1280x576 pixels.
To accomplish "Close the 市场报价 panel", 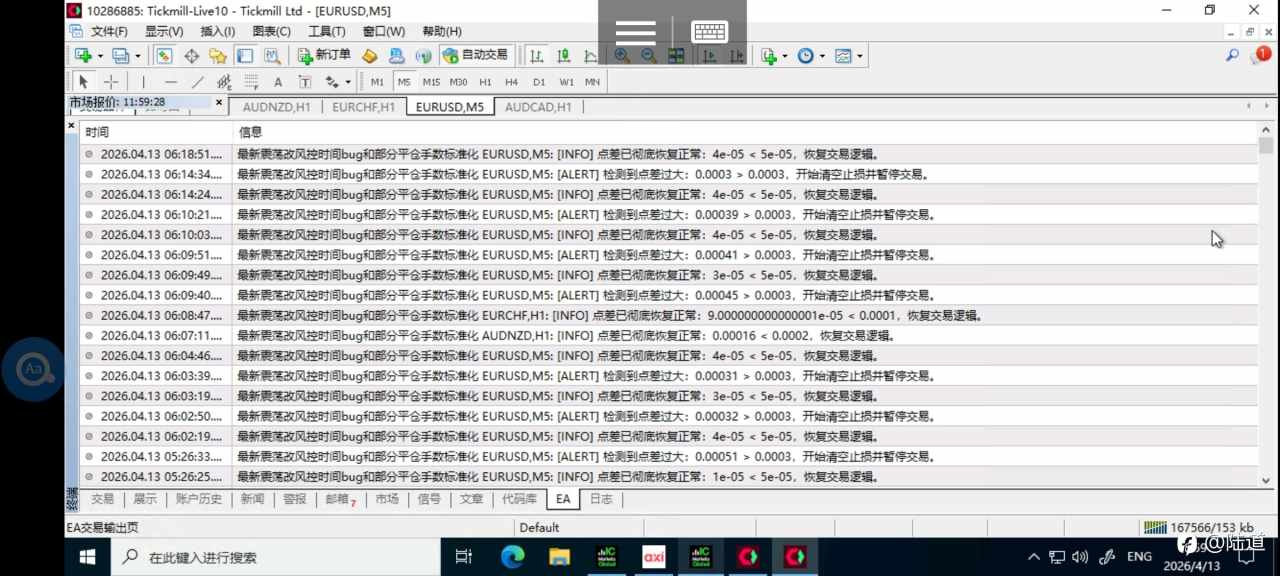I will coord(218,103).
